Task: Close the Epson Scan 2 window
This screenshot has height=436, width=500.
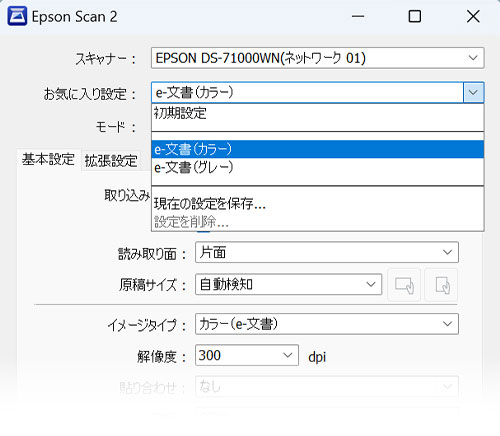Action: click(x=473, y=16)
